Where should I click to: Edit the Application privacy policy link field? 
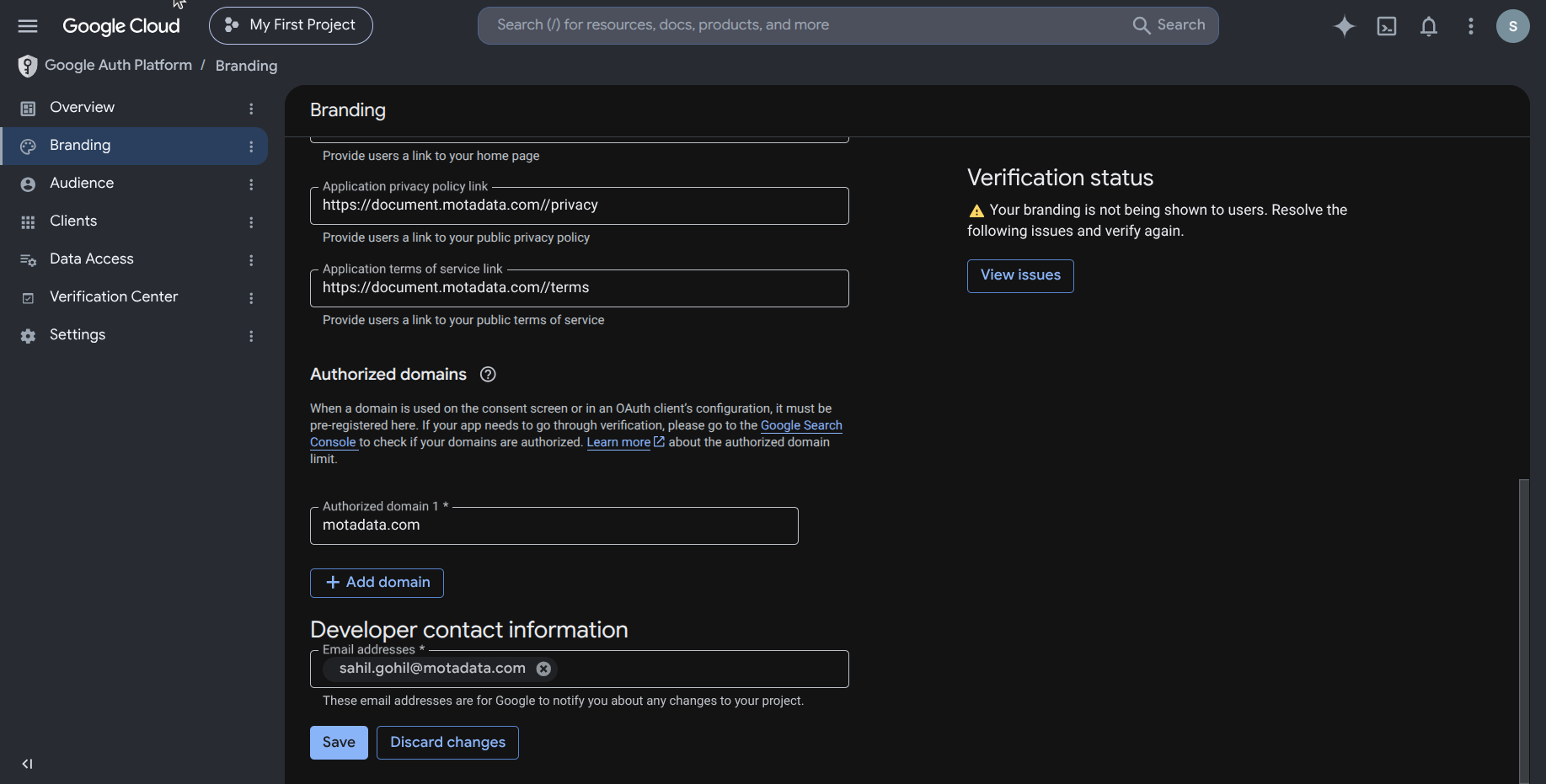click(580, 205)
